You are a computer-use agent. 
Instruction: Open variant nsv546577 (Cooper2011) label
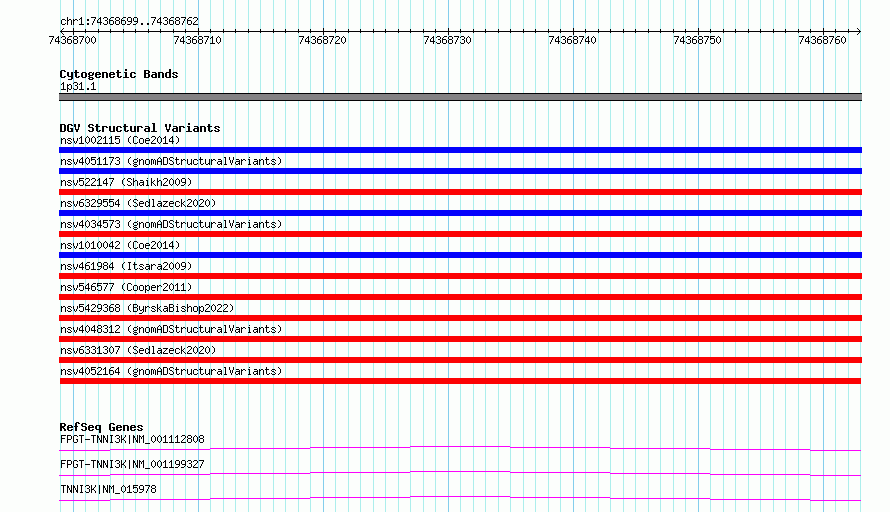[126, 287]
